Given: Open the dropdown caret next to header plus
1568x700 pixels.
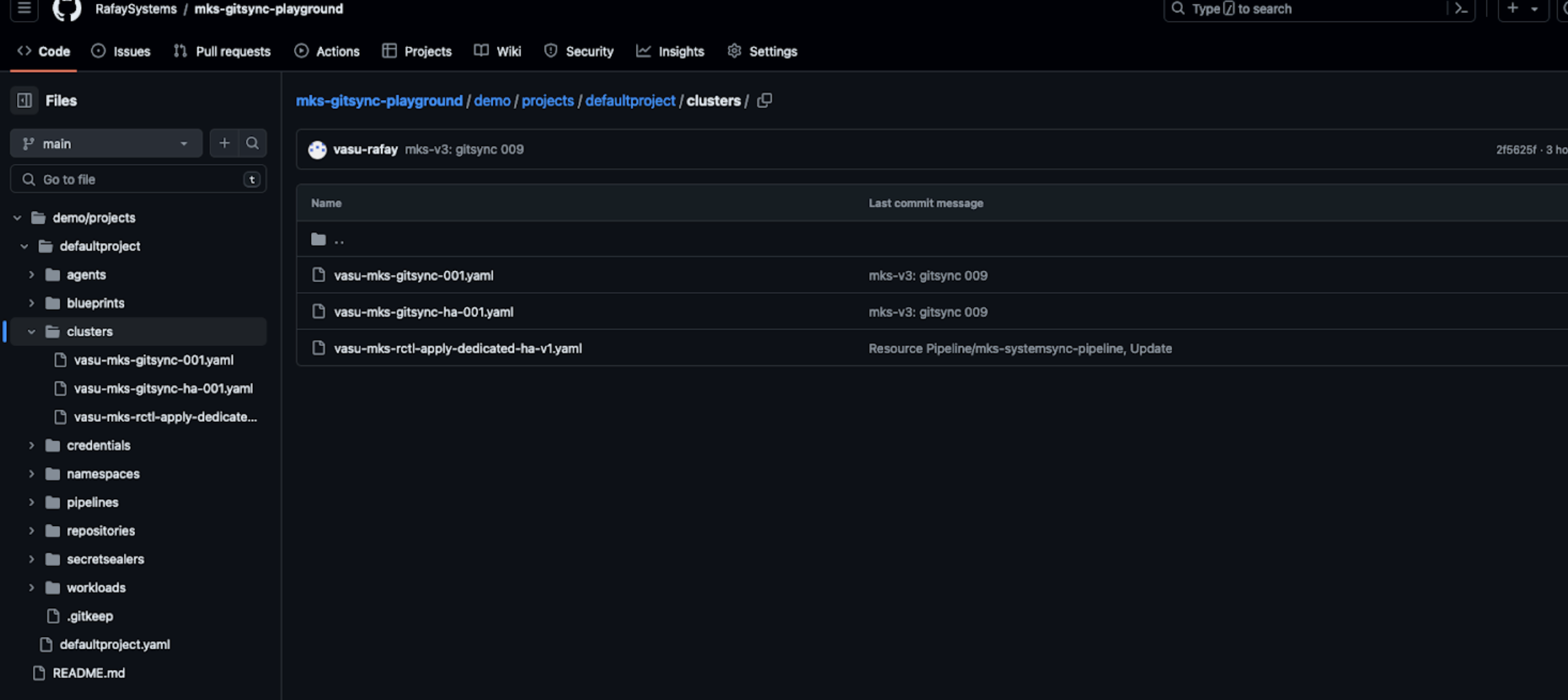Looking at the screenshot, I should click(1534, 9).
